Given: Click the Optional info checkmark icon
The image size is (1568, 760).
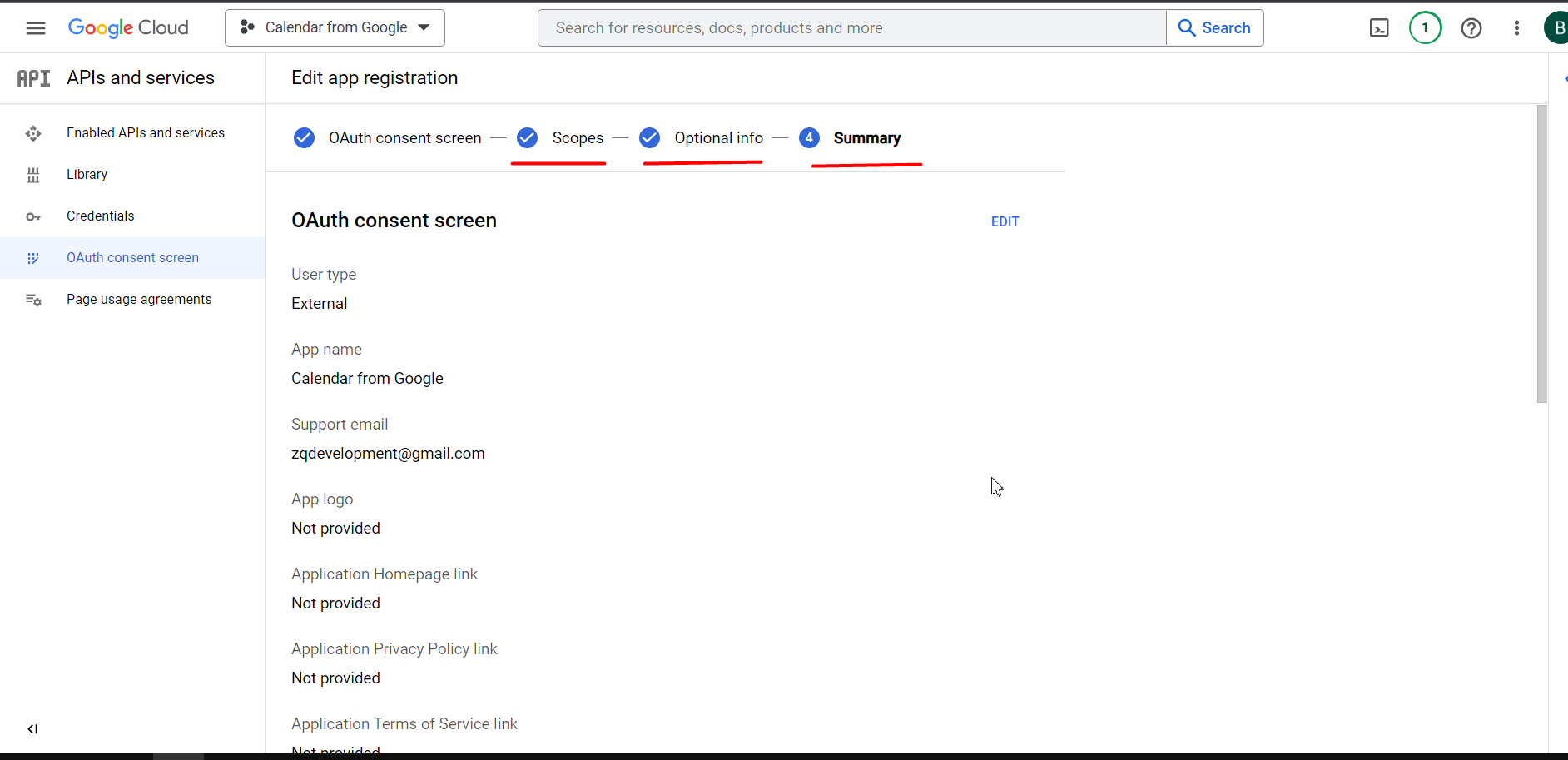Looking at the screenshot, I should 650,138.
